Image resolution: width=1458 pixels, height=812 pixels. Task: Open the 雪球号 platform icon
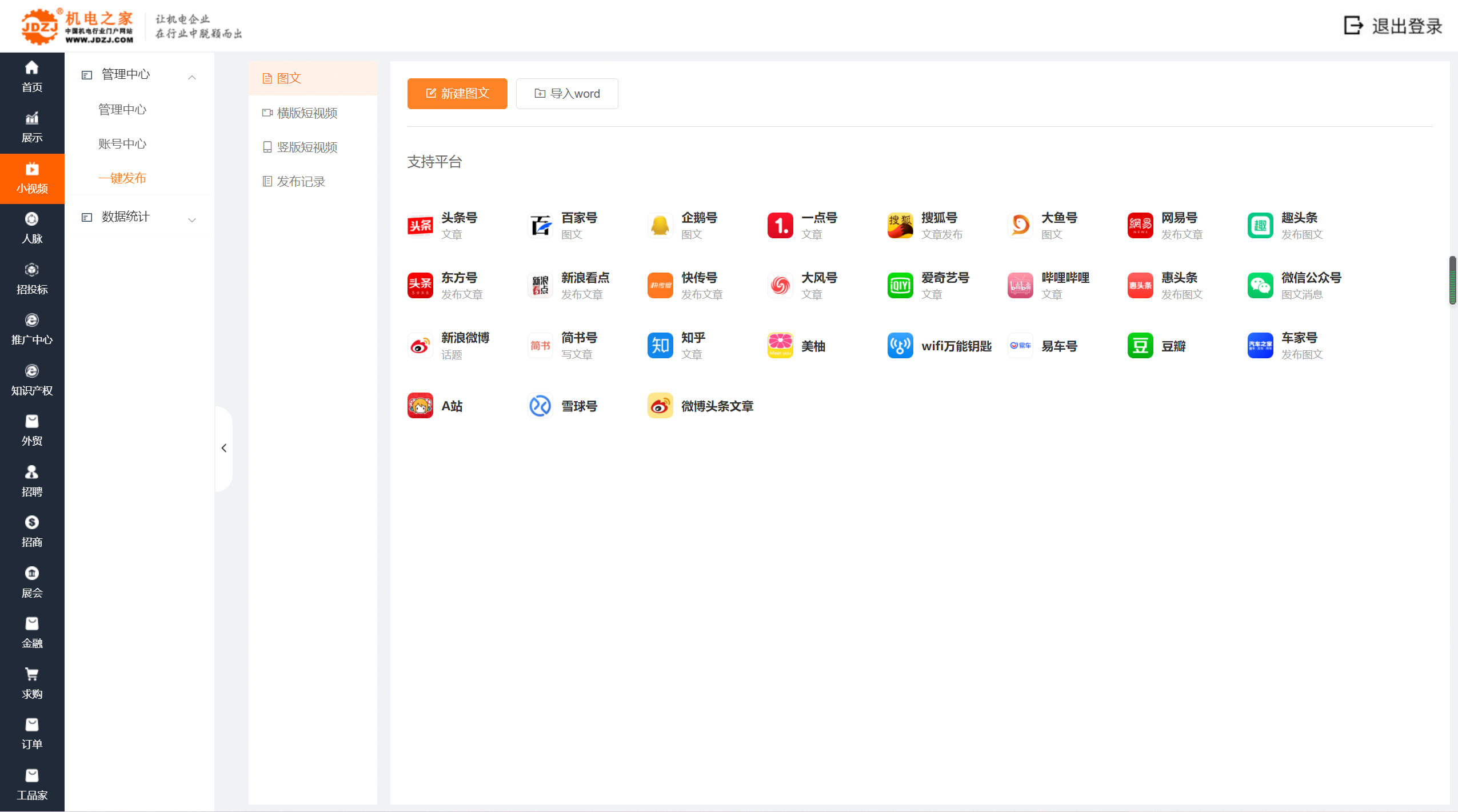pos(540,406)
